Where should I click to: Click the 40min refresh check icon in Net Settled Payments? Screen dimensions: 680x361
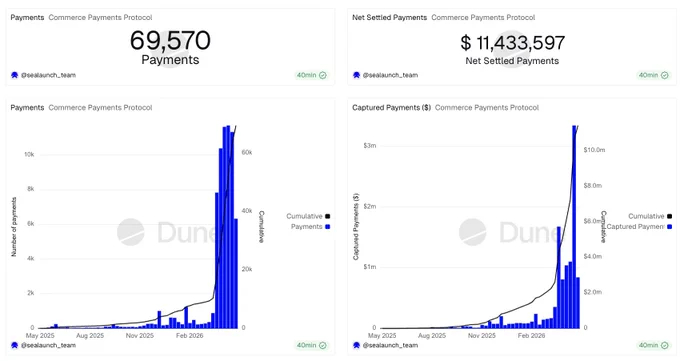tap(665, 75)
